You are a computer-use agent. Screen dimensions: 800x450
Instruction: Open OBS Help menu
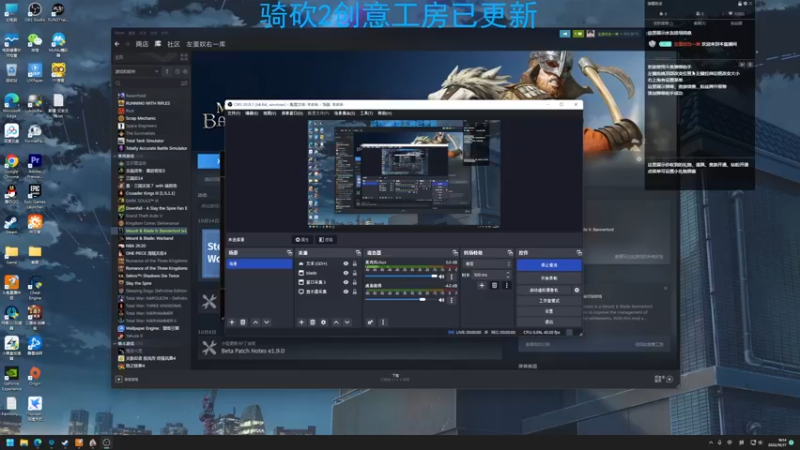[385, 113]
